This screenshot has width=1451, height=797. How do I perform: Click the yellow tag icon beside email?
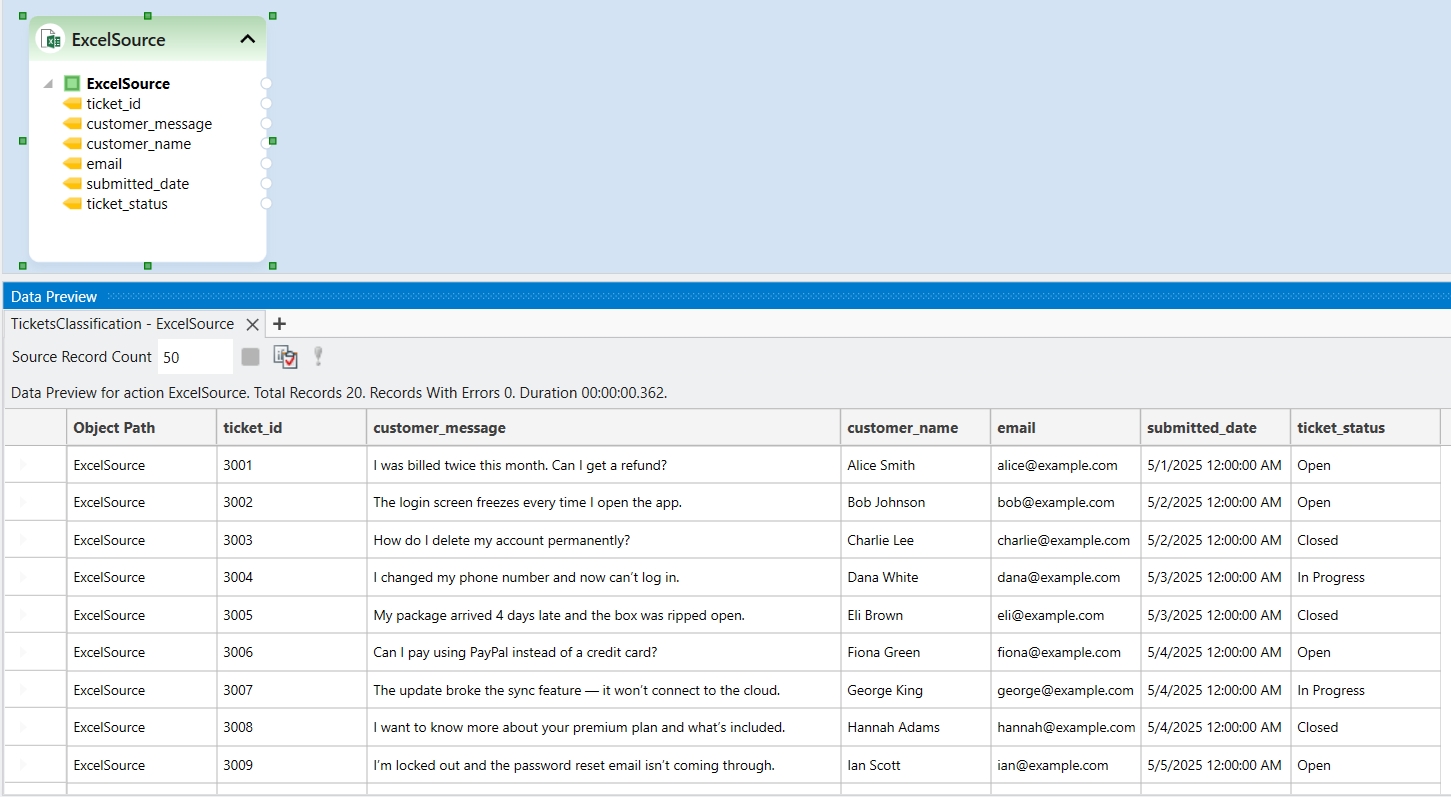click(72, 164)
